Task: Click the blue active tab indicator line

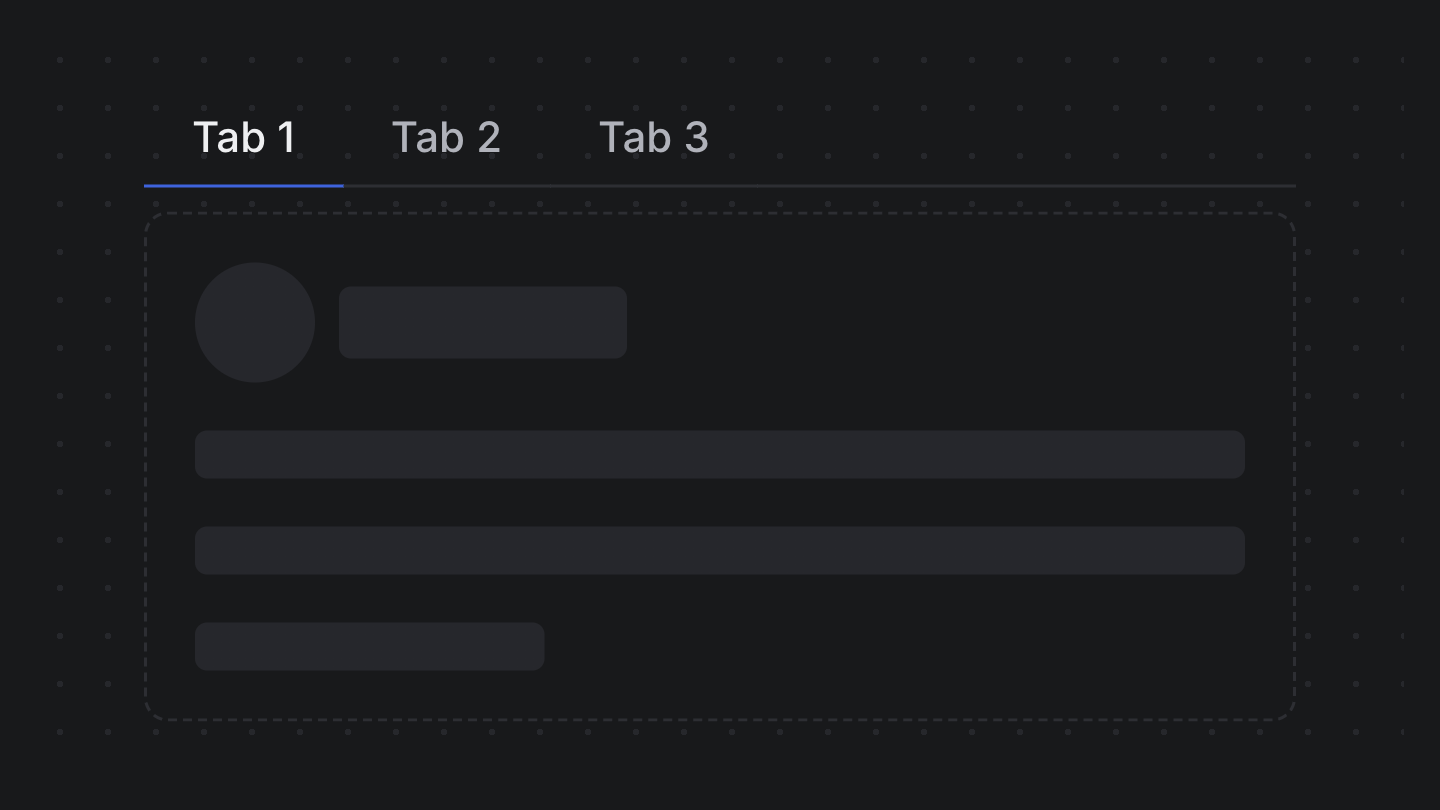Action: (243, 186)
